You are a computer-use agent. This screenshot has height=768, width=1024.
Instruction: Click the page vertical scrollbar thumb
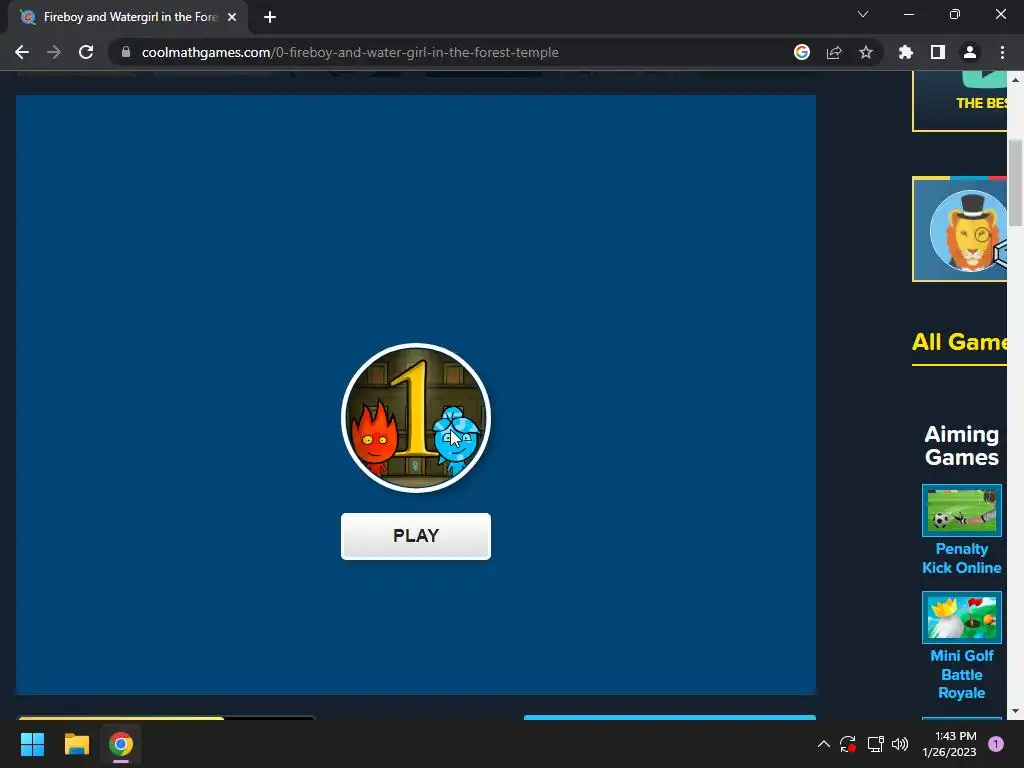pyautogui.click(x=1015, y=183)
